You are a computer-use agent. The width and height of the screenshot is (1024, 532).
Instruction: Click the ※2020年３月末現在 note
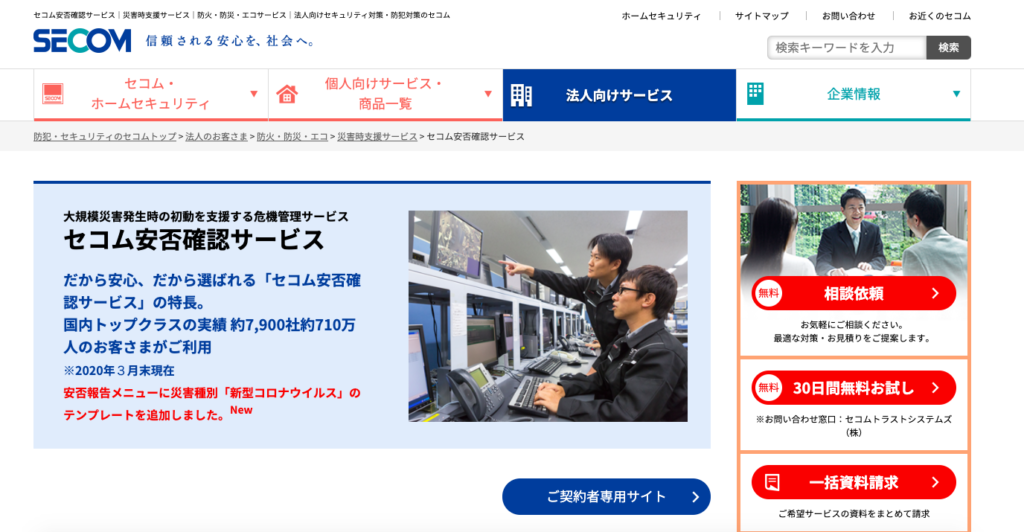119,371
